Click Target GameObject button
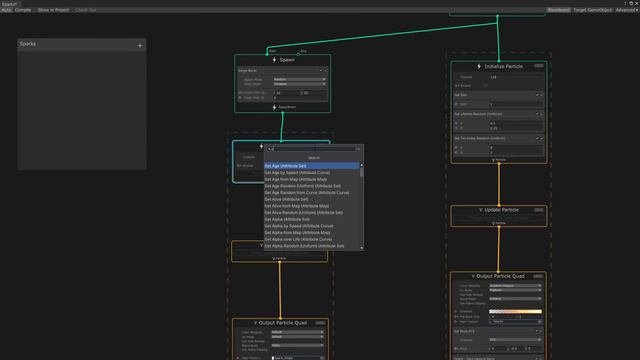Image resolution: width=640 pixels, height=360 pixels. (x=592, y=10)
